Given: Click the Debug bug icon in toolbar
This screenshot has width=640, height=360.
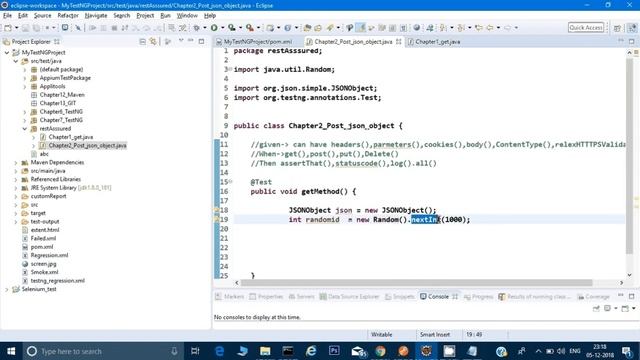Looking at the screenshot, I should pos(197,28).
